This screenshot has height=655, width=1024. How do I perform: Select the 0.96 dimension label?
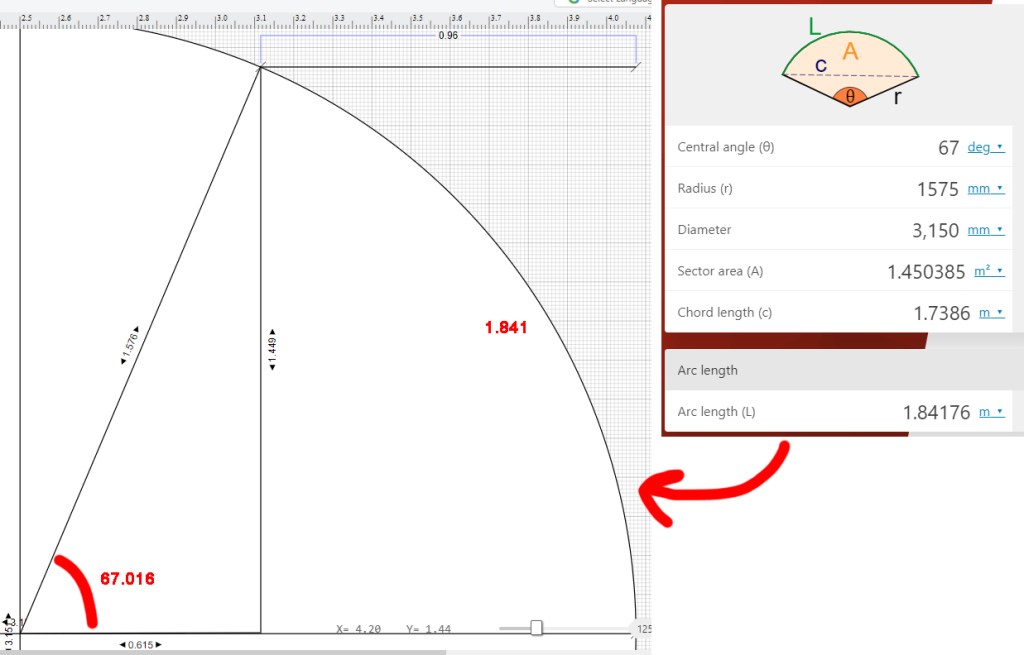tap(448, 36)
